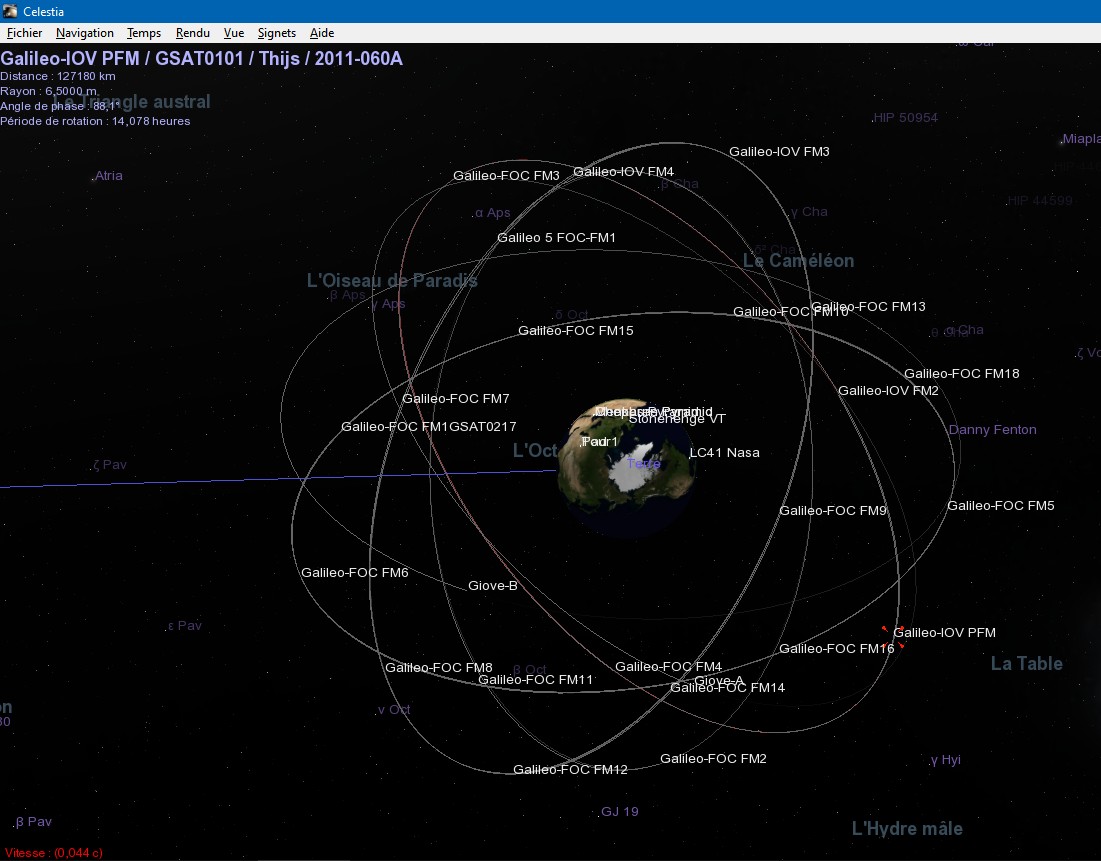Viewport: 1101px width, 861px height.
Task: Click the "Galileo-FOC FM1GSAT0217" label
Action: click(428, 426)
